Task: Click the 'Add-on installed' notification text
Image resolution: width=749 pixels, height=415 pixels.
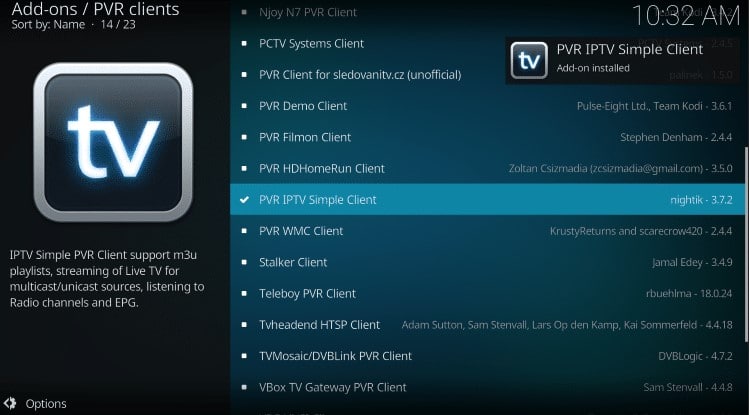Action: (593, 68)
